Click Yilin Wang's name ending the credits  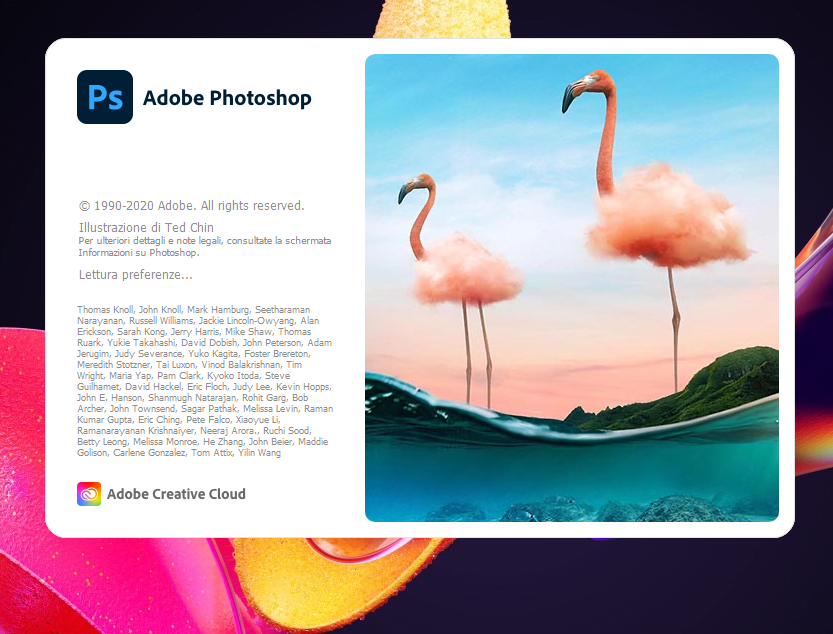click(x=260, y=453)
